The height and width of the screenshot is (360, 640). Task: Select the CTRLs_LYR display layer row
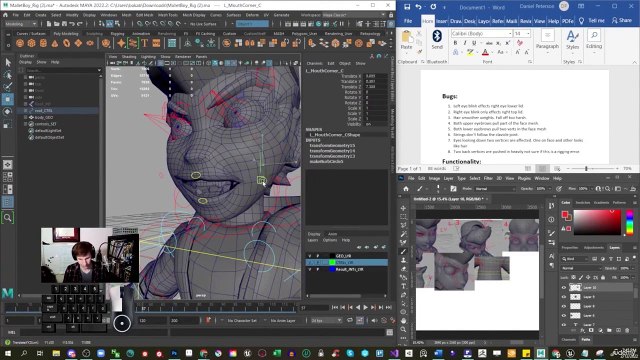point(347,262)
